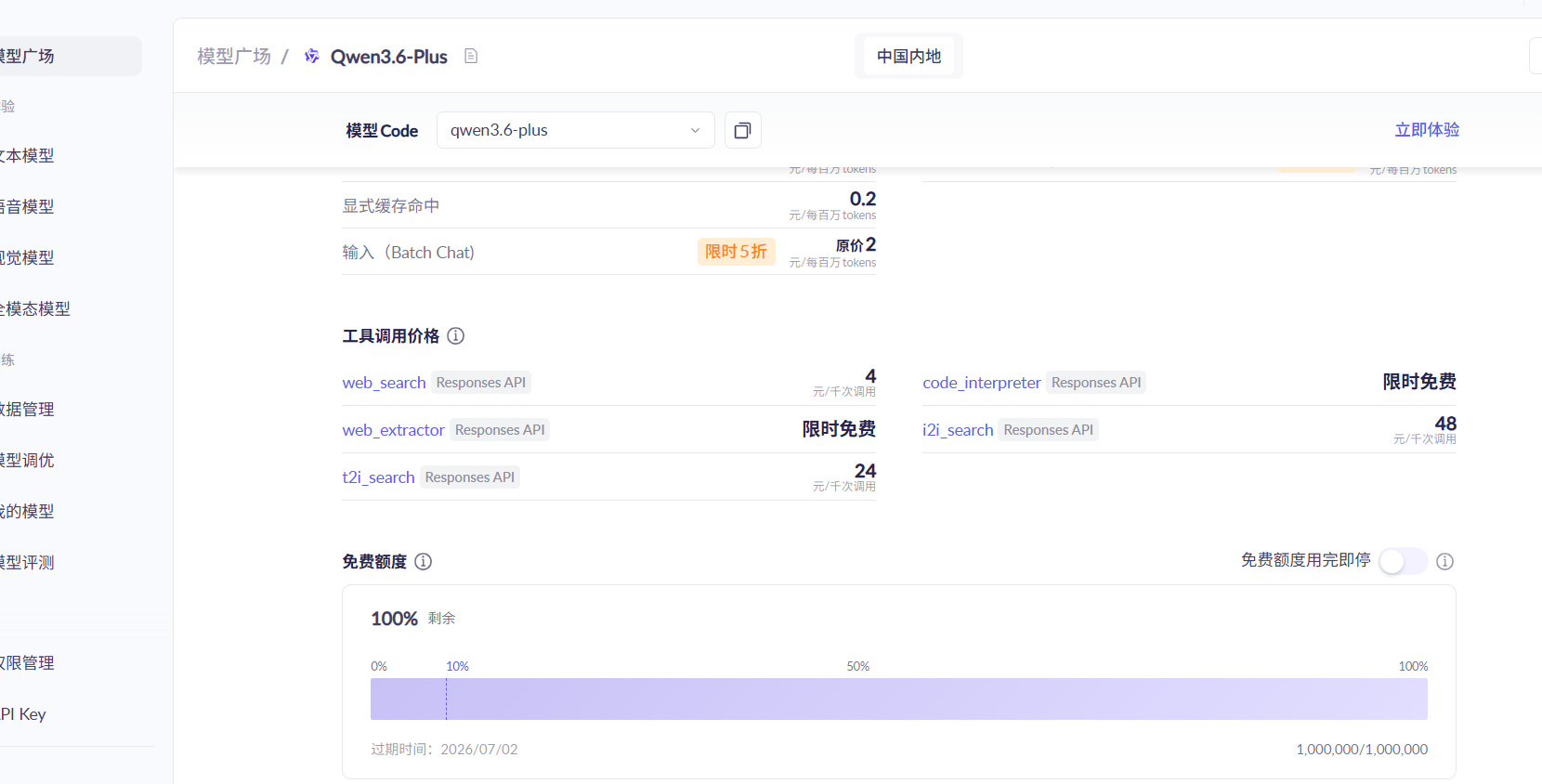Click the 10% marker on the quota bar
Image resolution: width=1542 pixels, height=784 pixels.
tap(457, 667)
